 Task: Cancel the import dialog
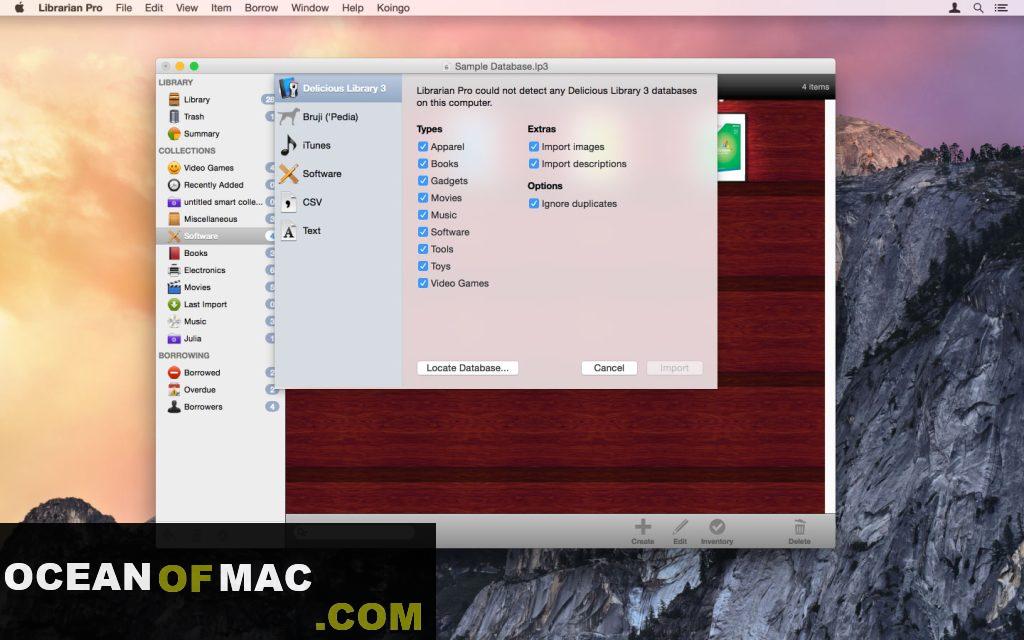pos(609,368)
